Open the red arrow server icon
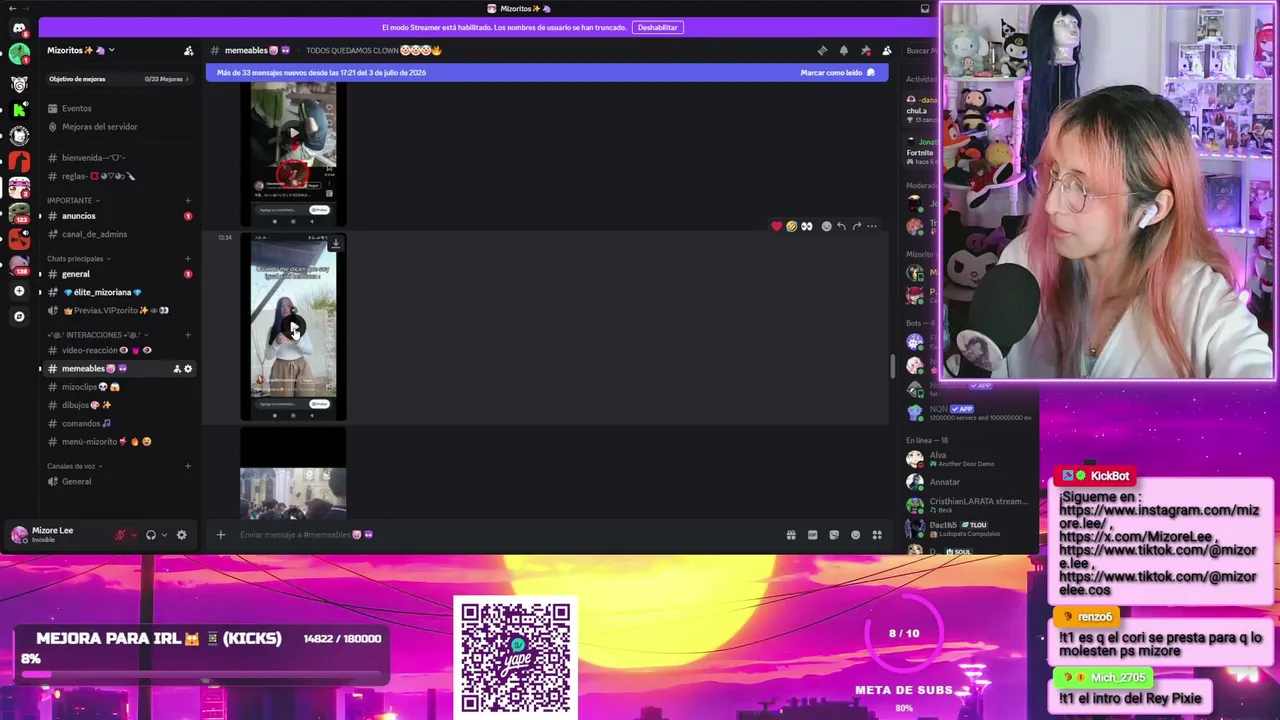This screenshot has width=1280, height=720. coord(19,160)
